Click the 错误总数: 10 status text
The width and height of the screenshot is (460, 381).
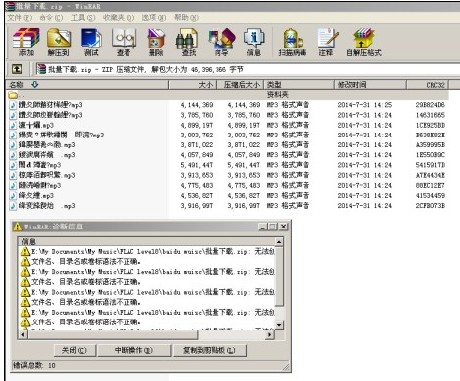[x=34, y=365]
